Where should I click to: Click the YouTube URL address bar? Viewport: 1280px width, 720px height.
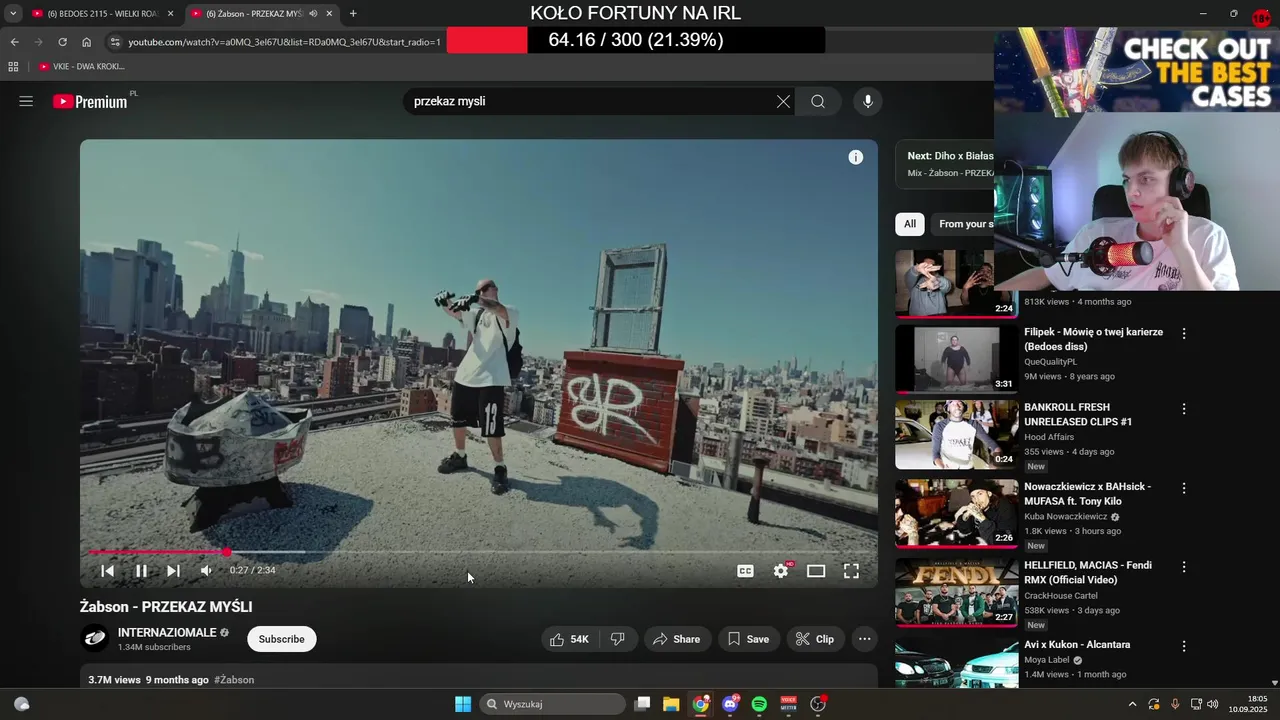(284, 42)
